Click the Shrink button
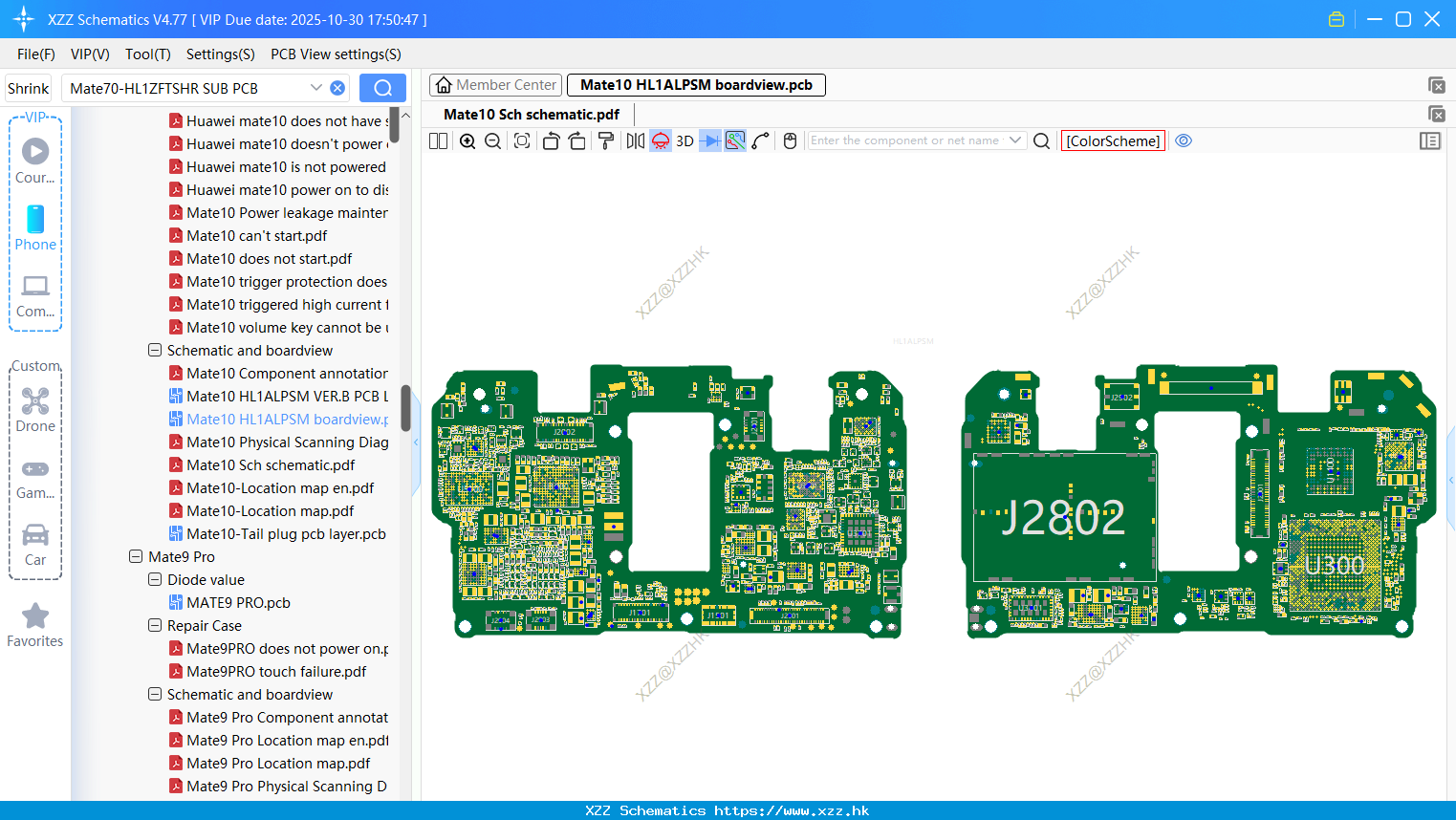Image resolution: width=1456 pixels, height=820 pixels. pyautogui.click(x=28, y=88)
